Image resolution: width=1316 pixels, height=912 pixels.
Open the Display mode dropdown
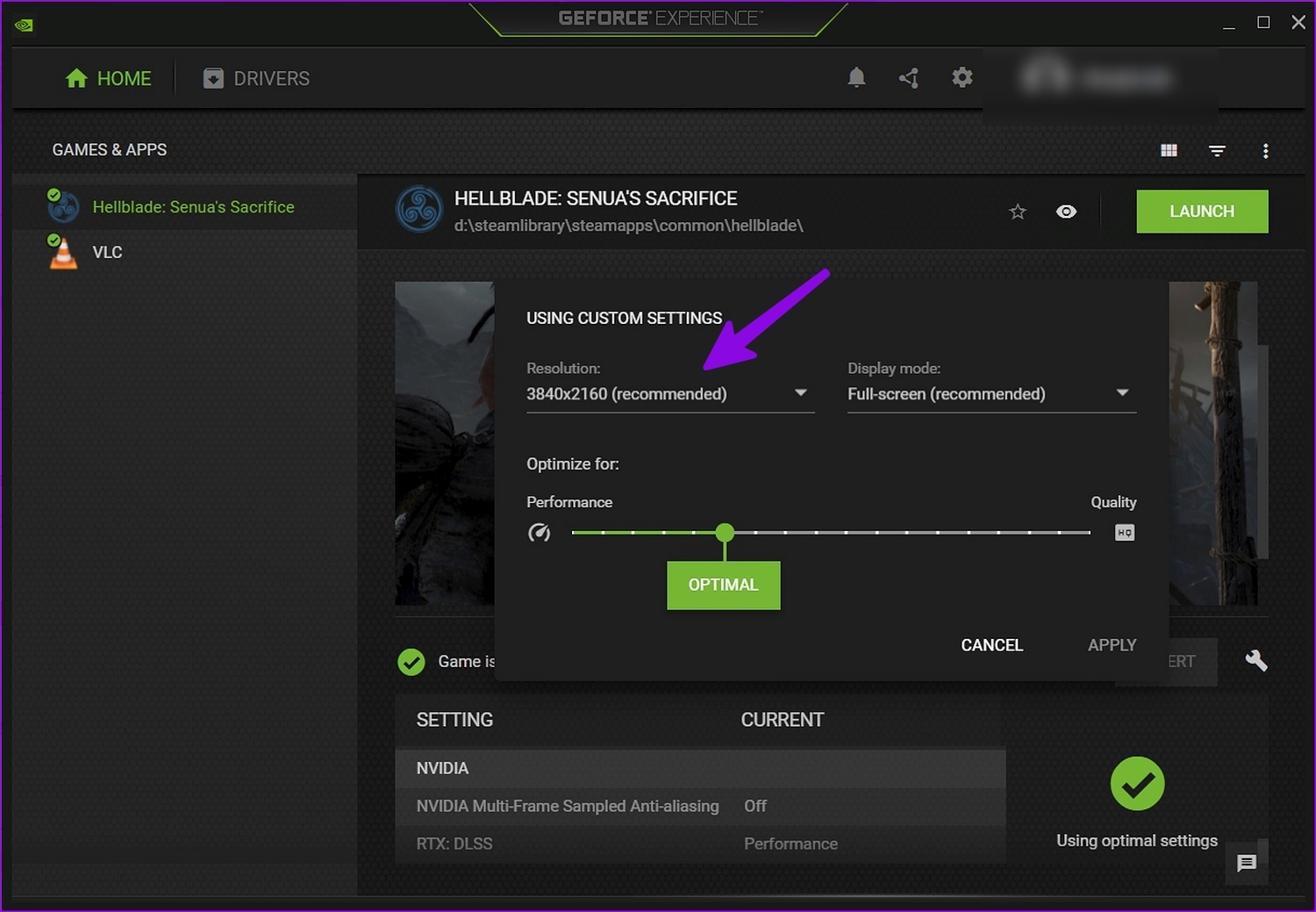pos(991,394)
